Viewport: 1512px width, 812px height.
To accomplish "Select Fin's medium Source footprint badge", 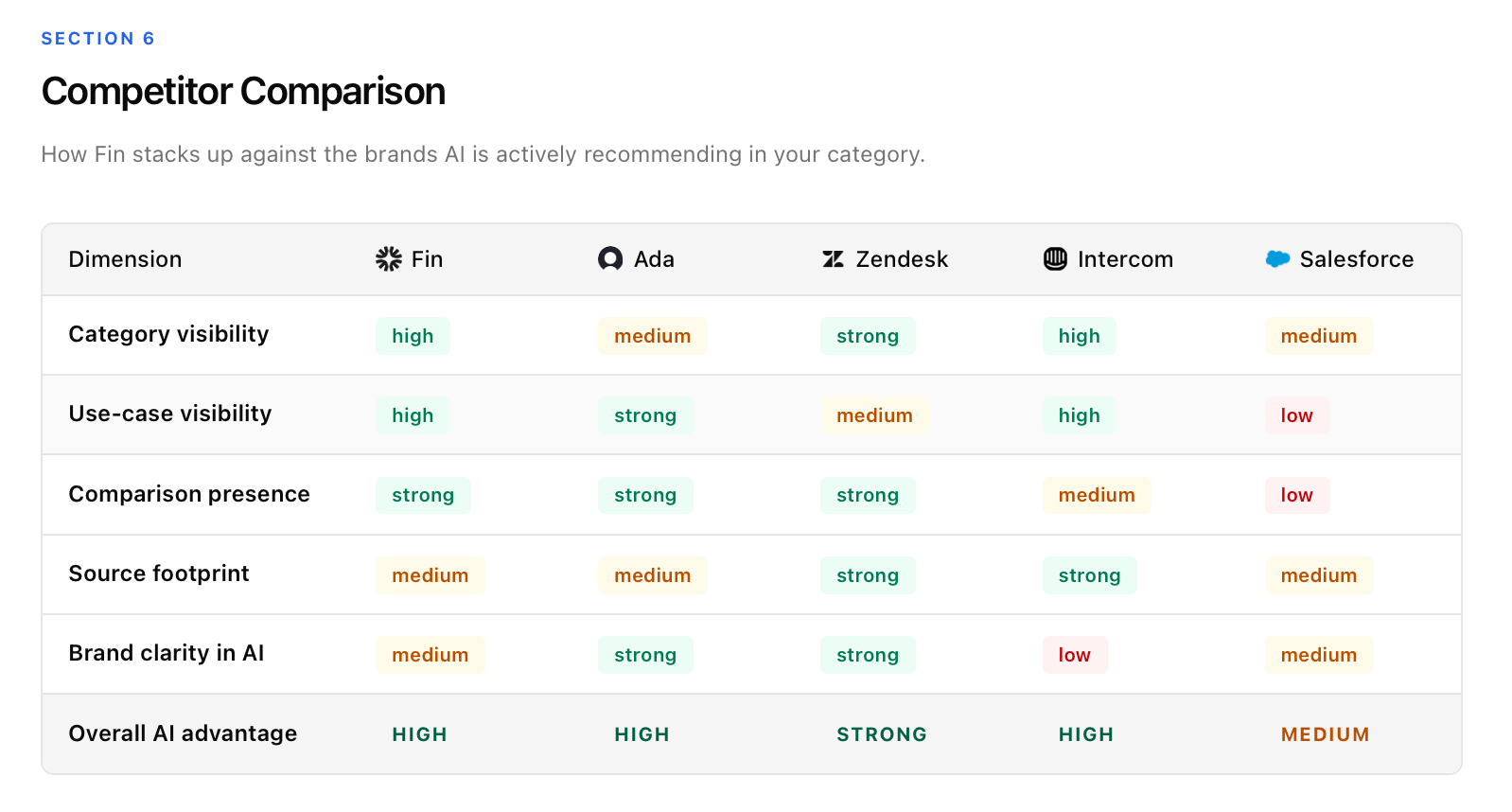I will tap(430, 575).
